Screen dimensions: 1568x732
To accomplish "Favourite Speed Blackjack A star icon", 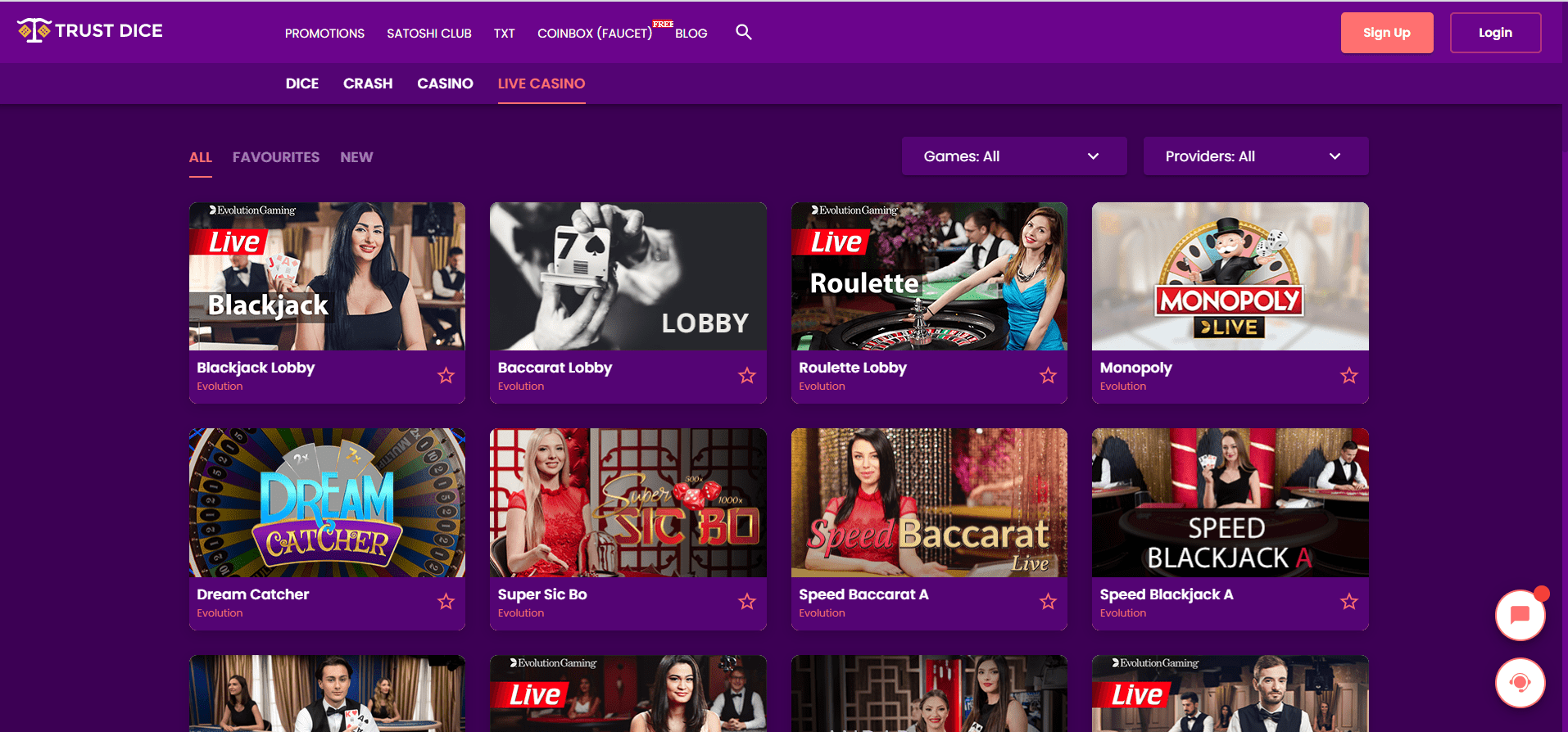I will [1348, 602].
